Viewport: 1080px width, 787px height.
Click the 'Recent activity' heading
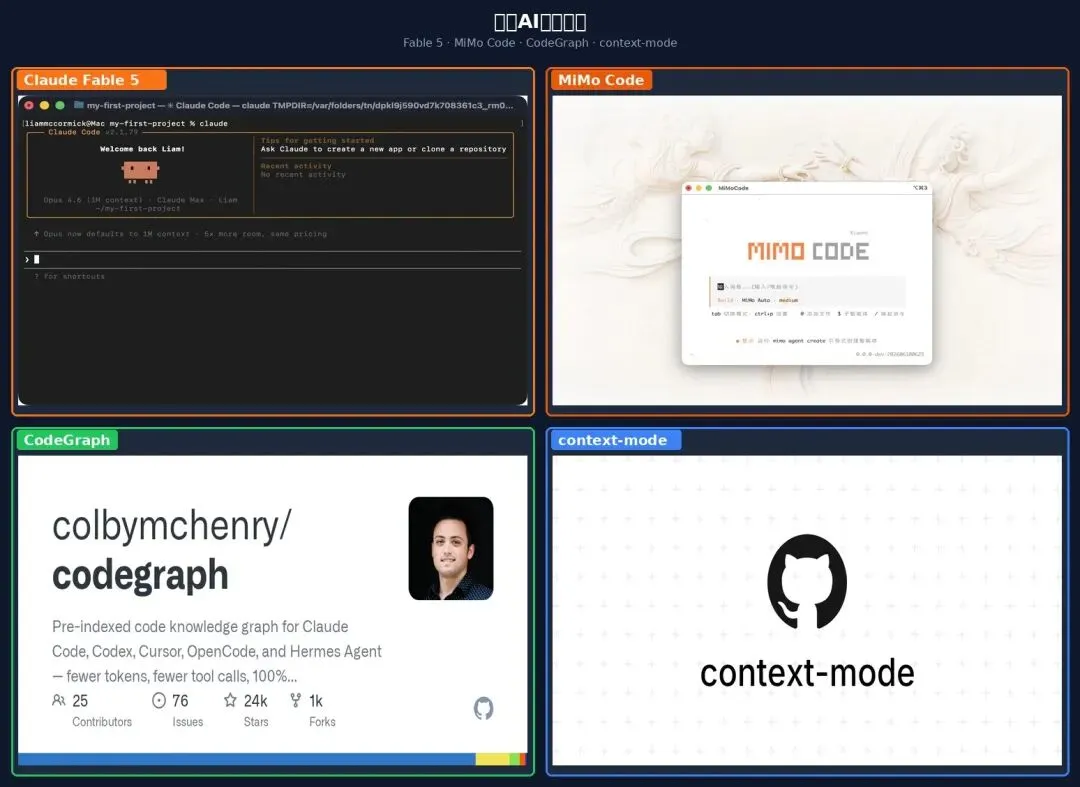click(295, 166)
